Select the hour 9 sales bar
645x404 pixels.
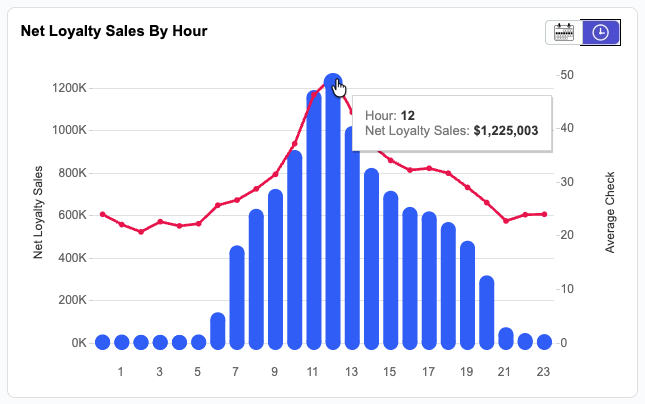(x=275, y=269)
